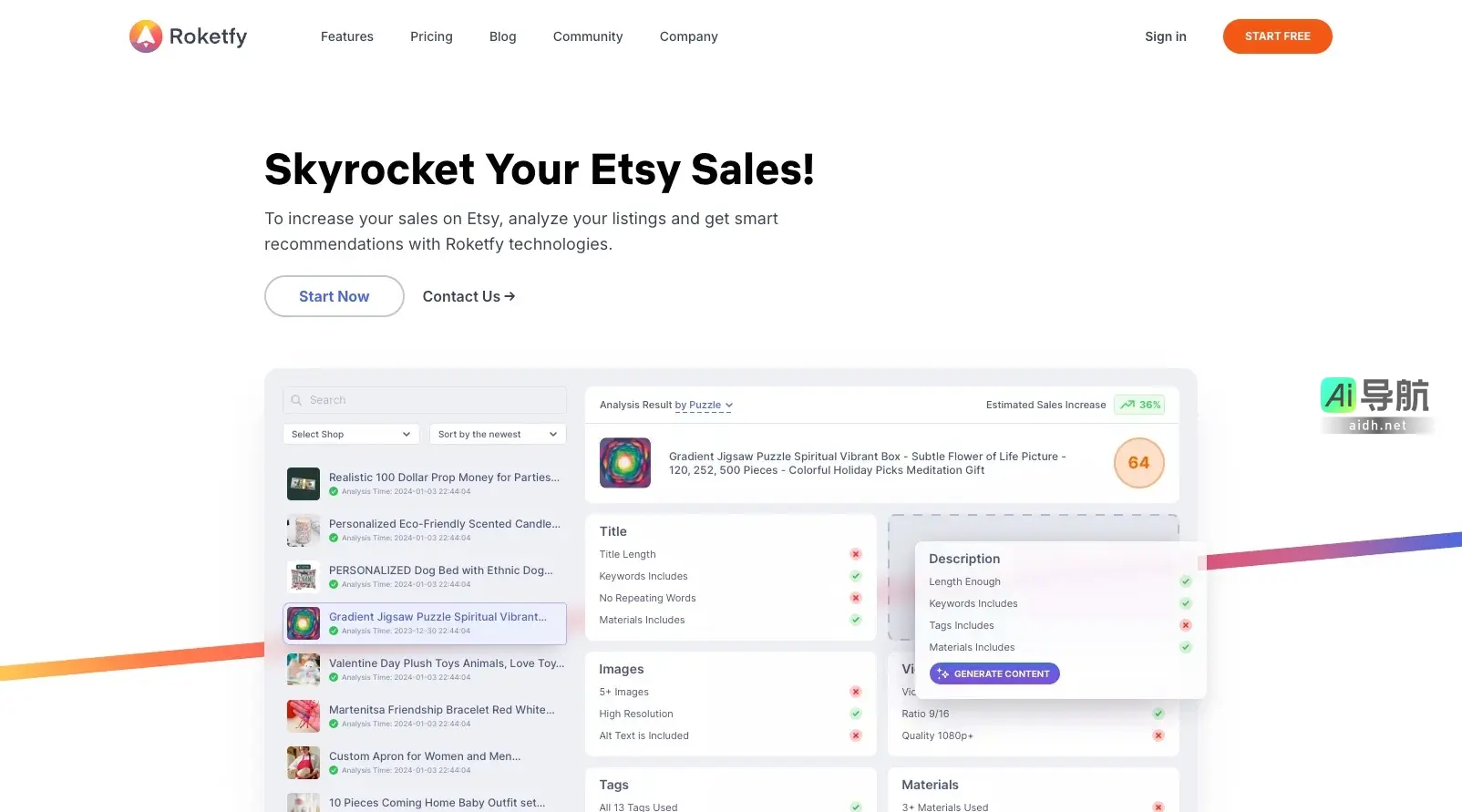Viewport: 1462px width, 812px height.
Task: Click green check beside Description Keywords Includes
Action: [x=1186, y=603]
